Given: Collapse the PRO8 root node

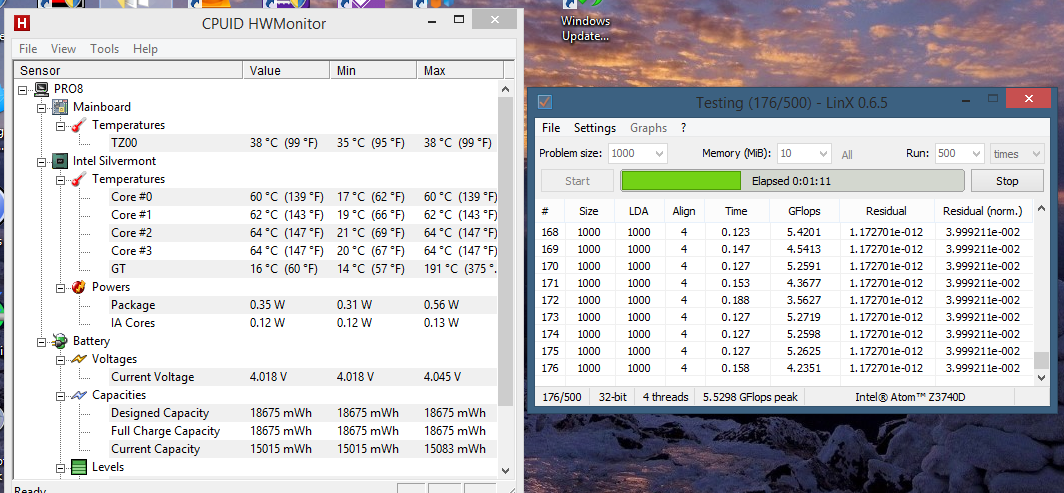Looking at the screenshot, I should click(22, 89).
